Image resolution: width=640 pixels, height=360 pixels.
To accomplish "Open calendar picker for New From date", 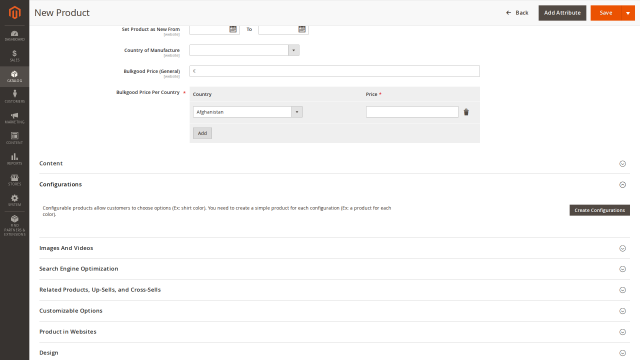I will point(233,29).
